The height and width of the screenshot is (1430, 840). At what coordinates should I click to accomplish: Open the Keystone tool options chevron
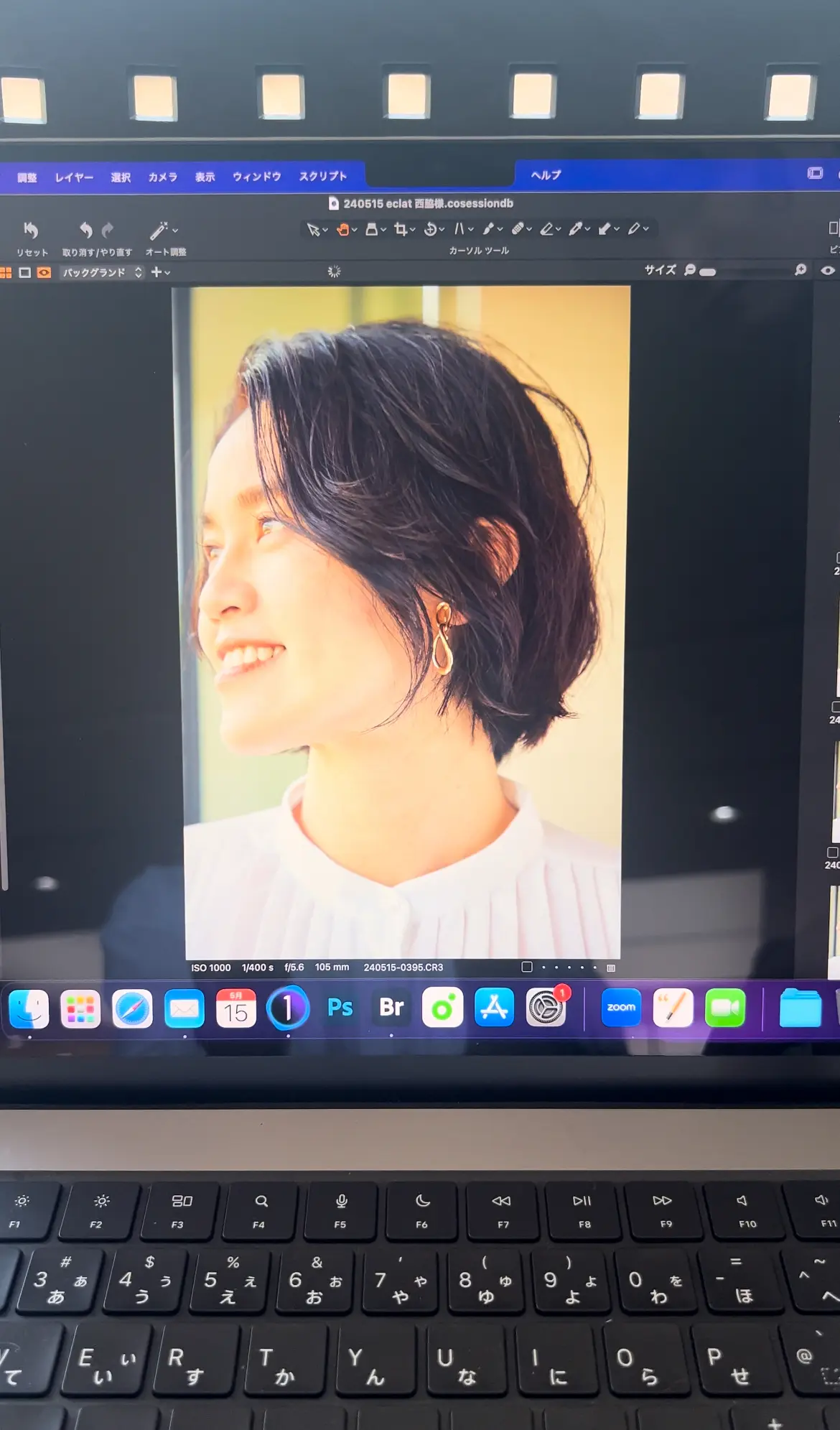pyautogui.click(x=471, y=230)
